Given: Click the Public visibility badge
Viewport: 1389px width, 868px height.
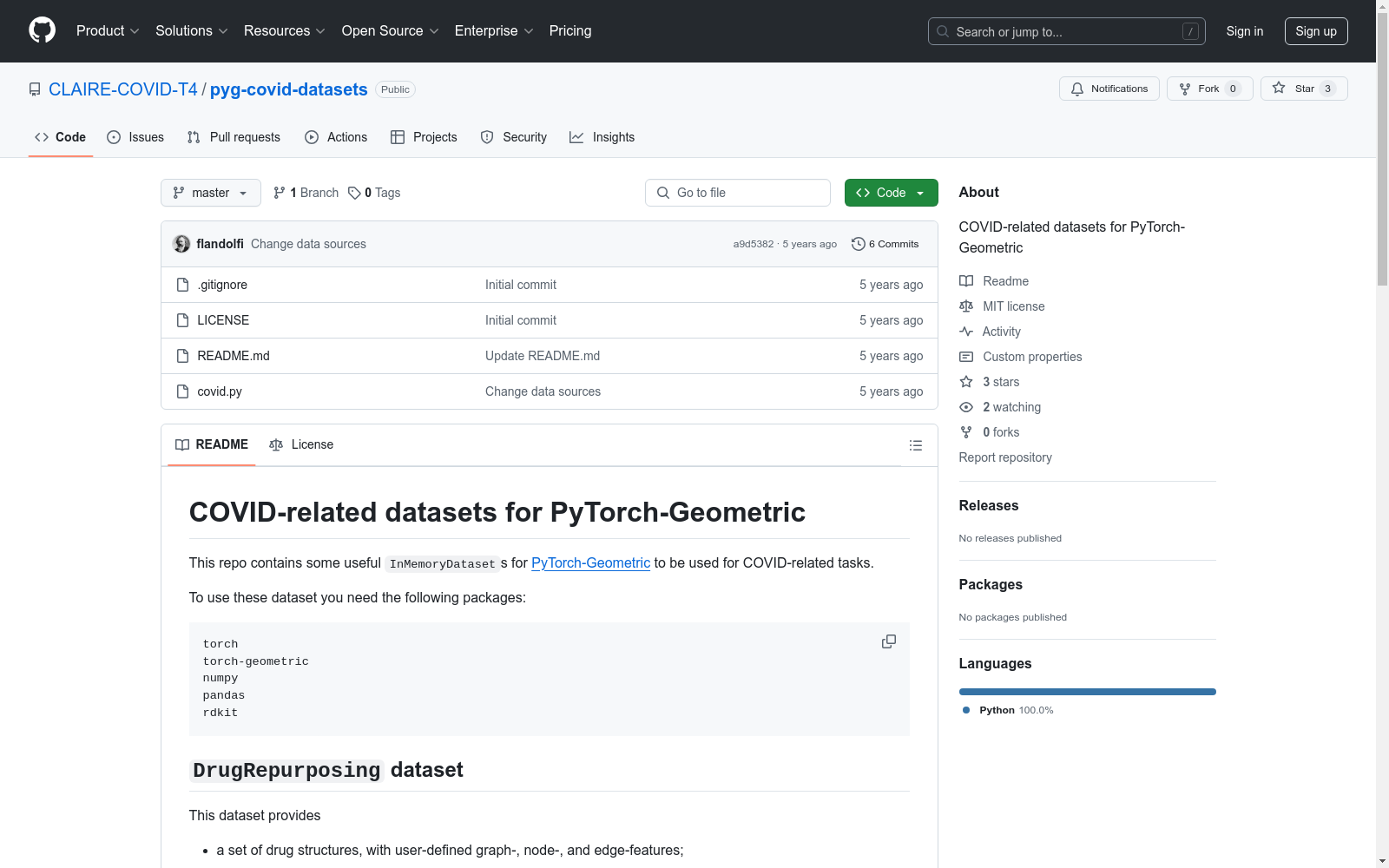Looking at the screenshot, I should coord(395,89).
